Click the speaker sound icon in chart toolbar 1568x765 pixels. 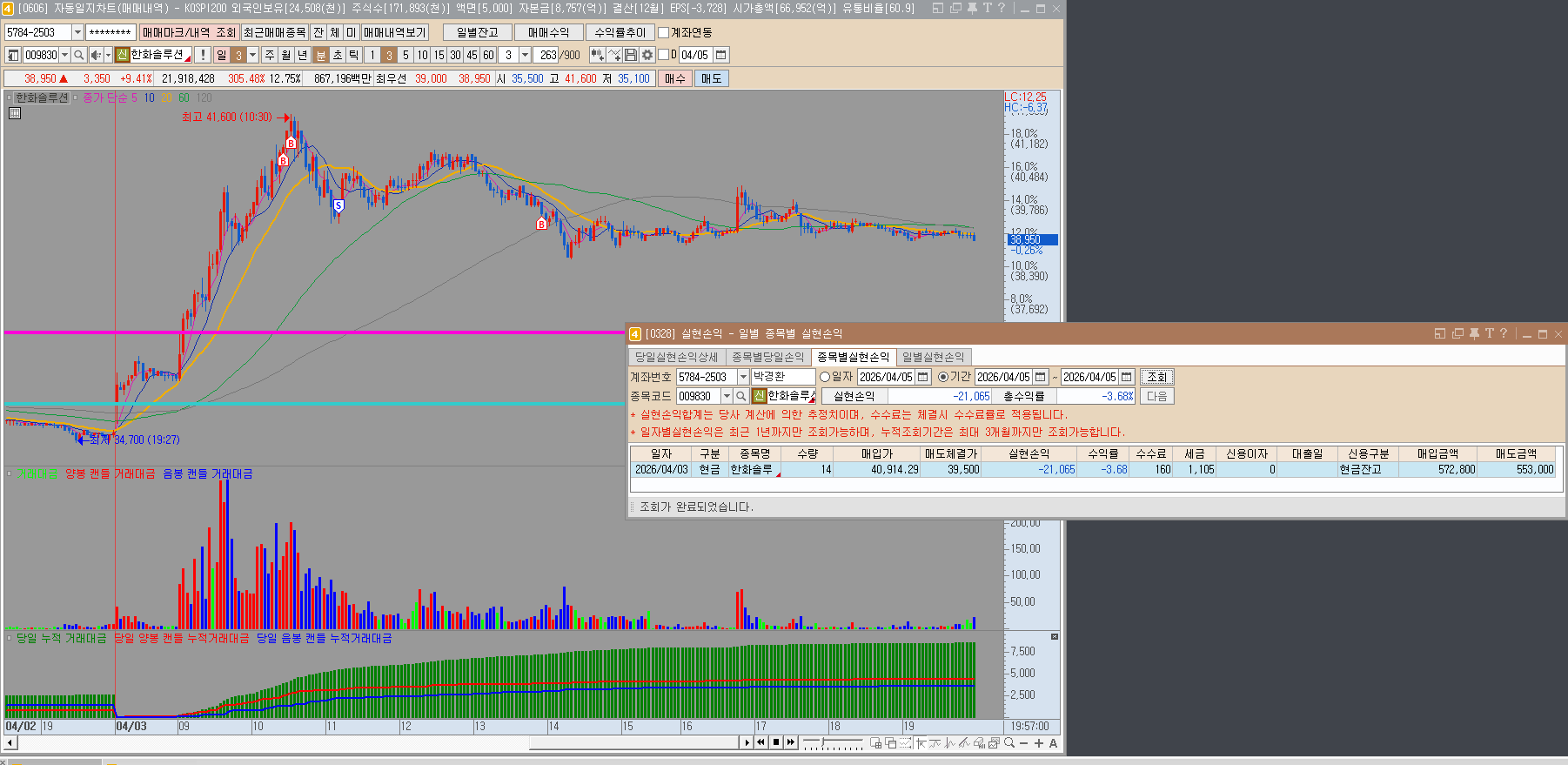(x=95, y=55)
